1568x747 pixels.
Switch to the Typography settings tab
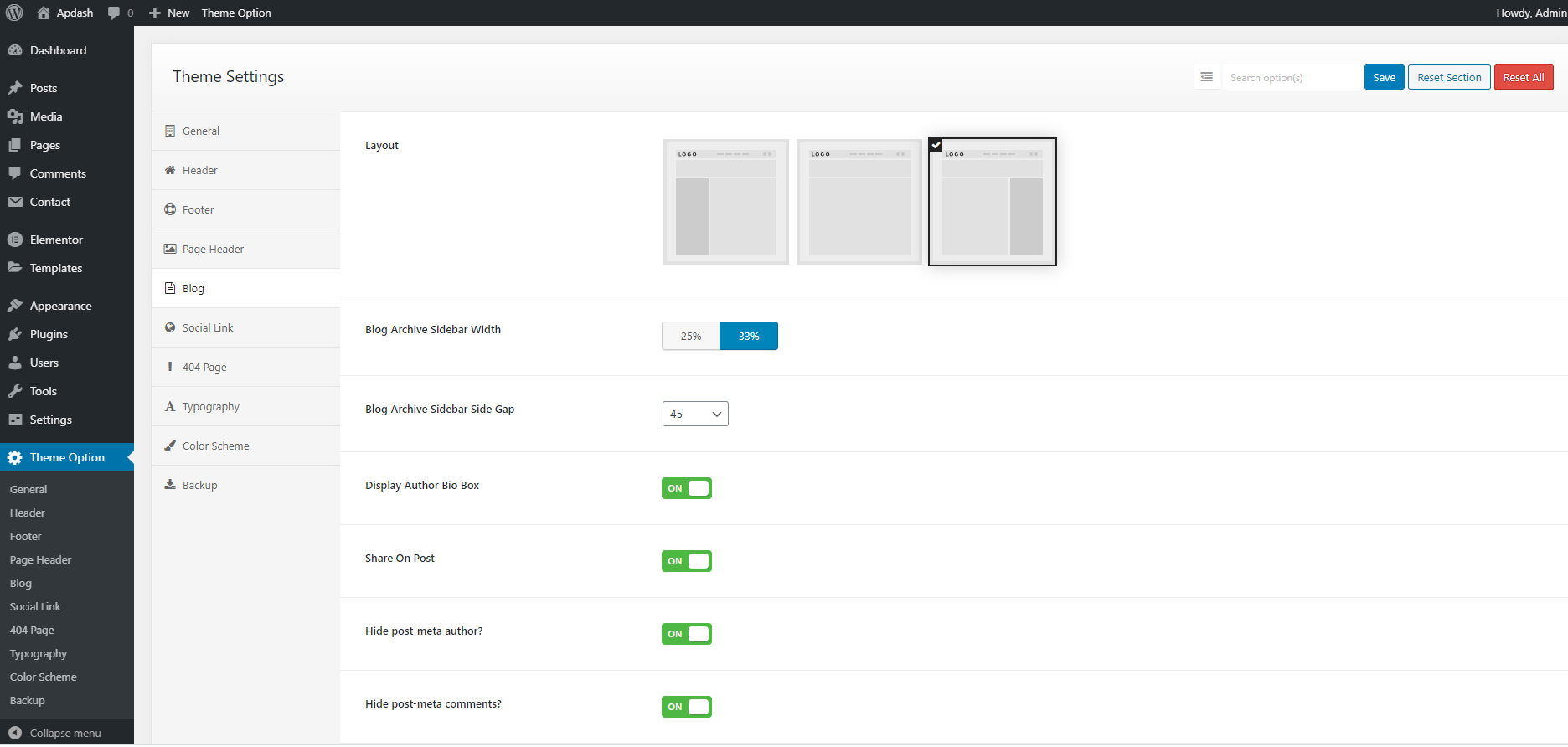coord(211,406)
